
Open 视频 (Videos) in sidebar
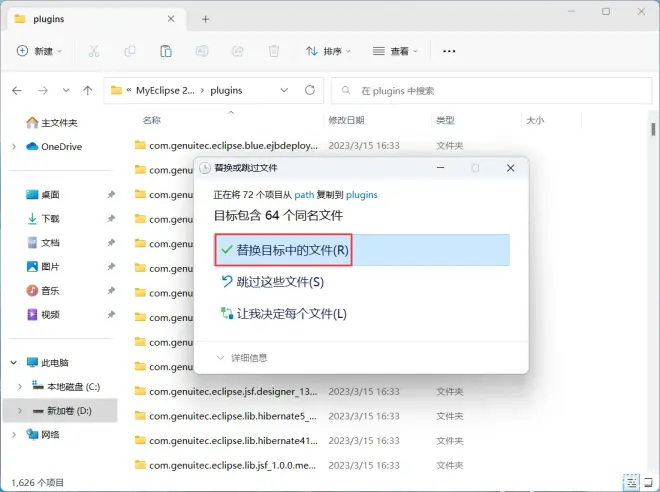pyautogui.click(x=43, y=314)
